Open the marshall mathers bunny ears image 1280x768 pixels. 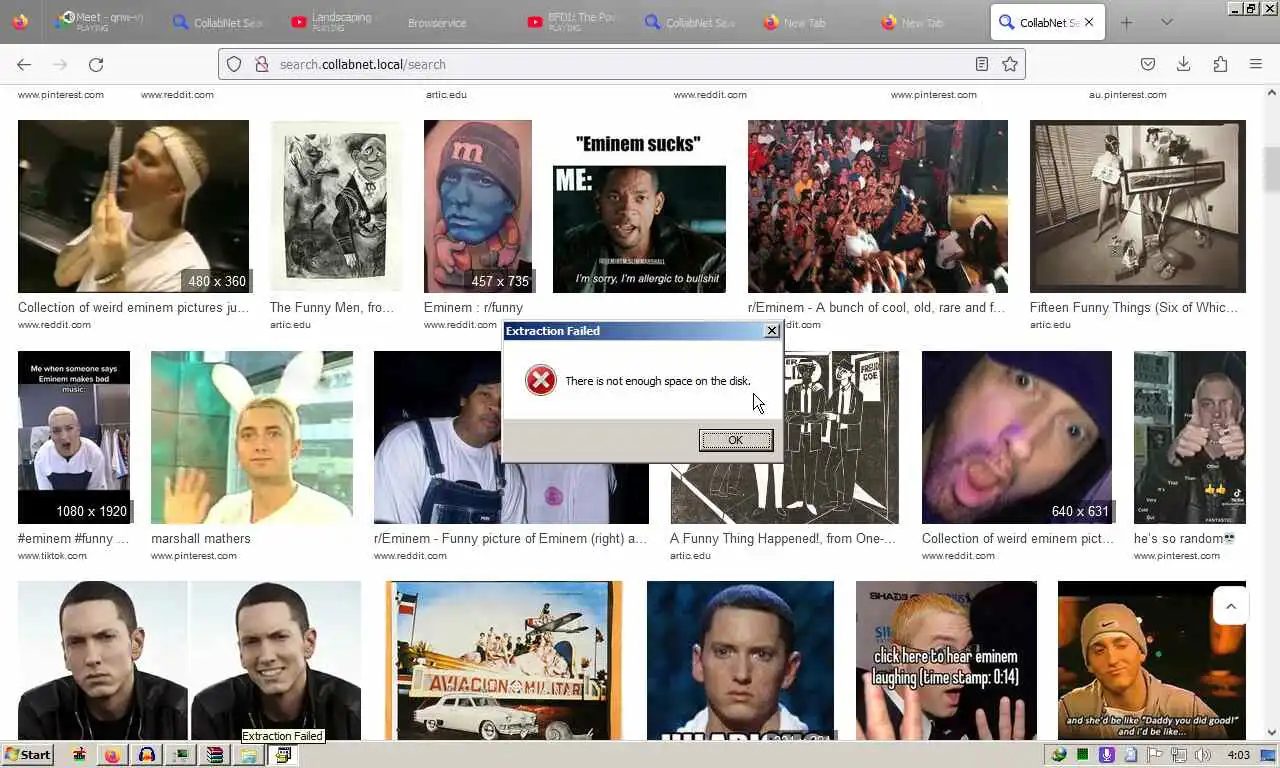pyautogui.click(x=252, y=437)
